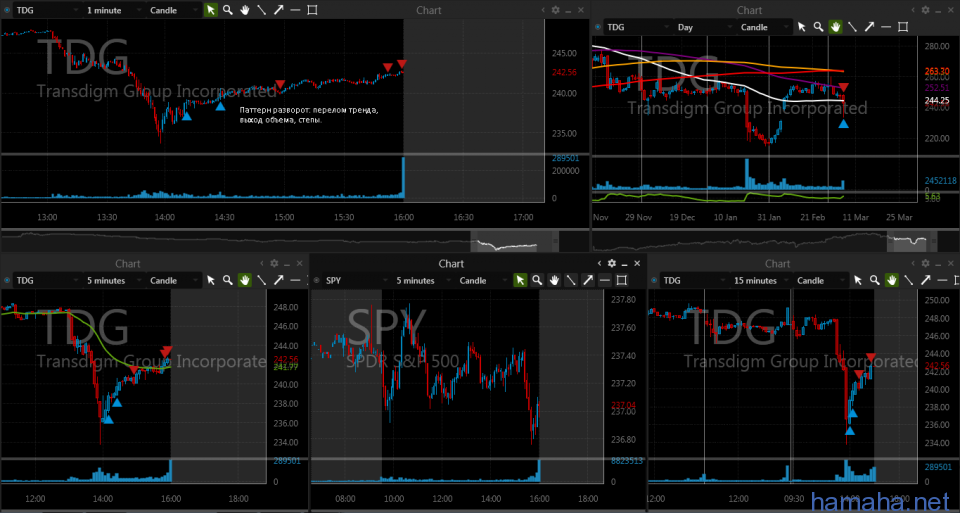
Task: Pick the trend line tool in SPY chart
Action: click(571, 280)
